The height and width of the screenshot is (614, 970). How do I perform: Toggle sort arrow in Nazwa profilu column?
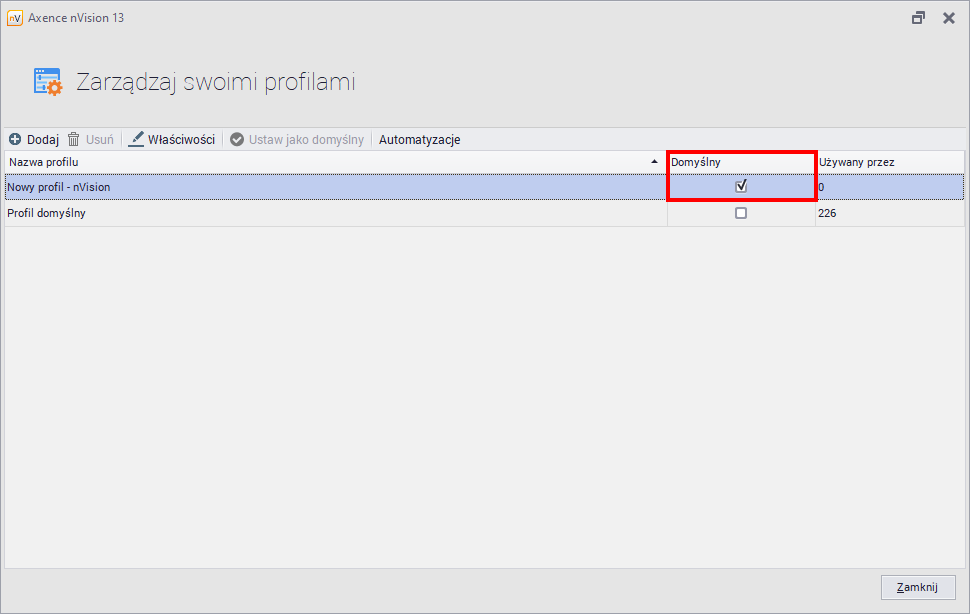click(x=654, y=162)
